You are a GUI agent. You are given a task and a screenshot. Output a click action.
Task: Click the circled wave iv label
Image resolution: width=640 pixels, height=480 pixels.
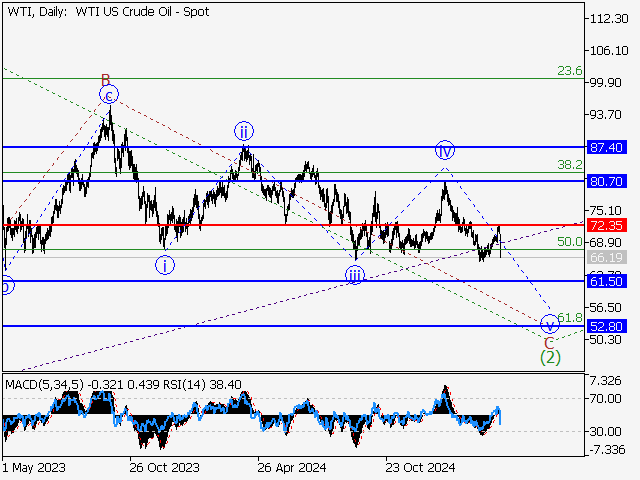[445, 151]
